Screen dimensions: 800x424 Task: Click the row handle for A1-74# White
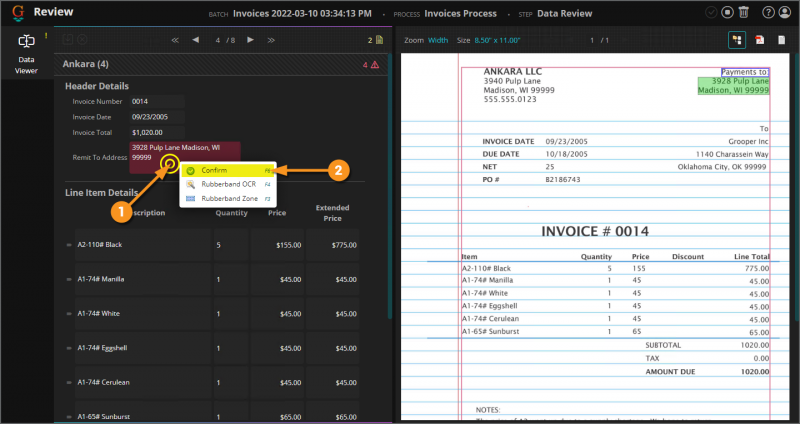coord(69,314)
